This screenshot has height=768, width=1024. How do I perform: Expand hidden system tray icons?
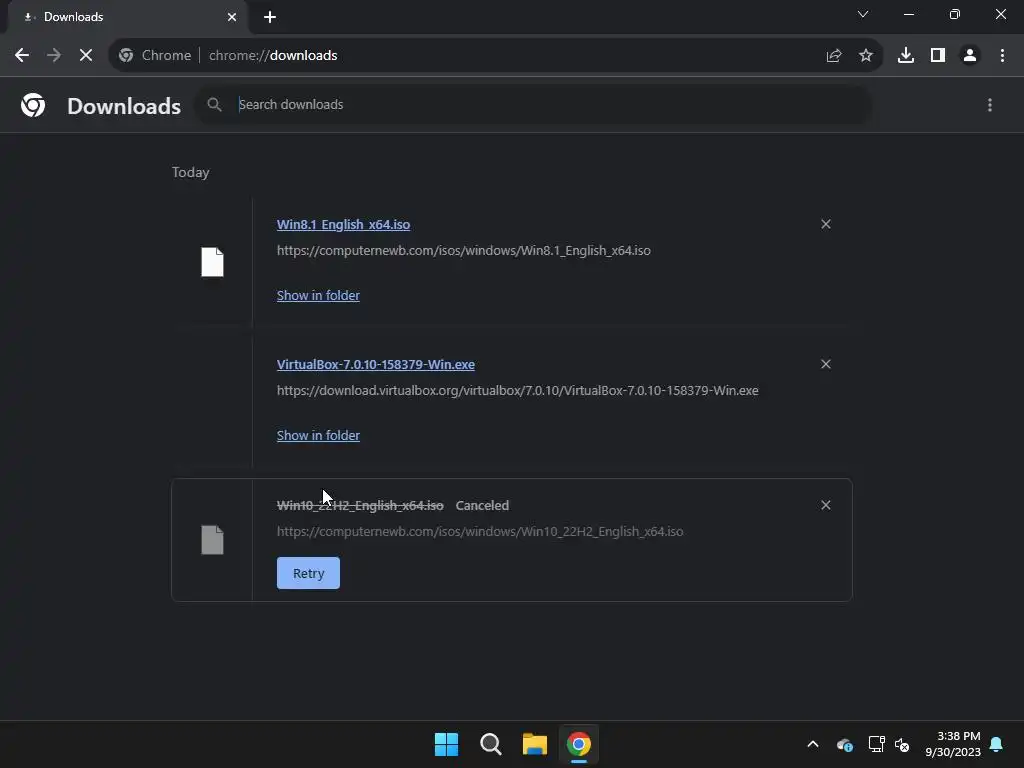point(812,744)
